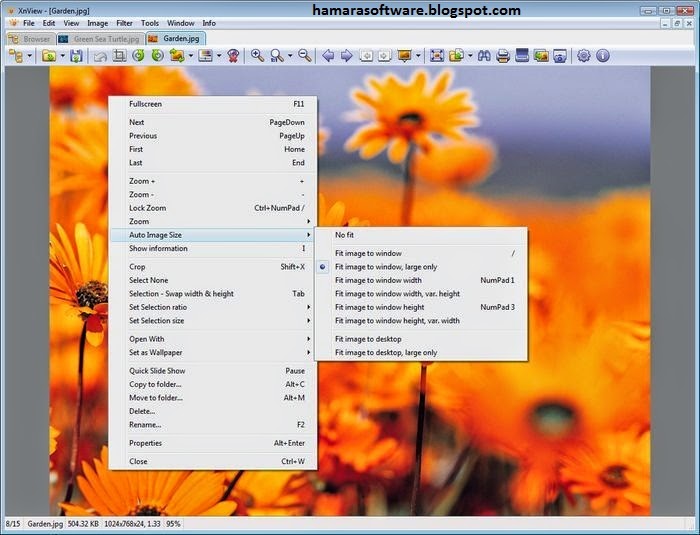Image resolution: width=700 pixels, height=535 pixels.
Task: Select No fit option
Action: click(421, 235)
